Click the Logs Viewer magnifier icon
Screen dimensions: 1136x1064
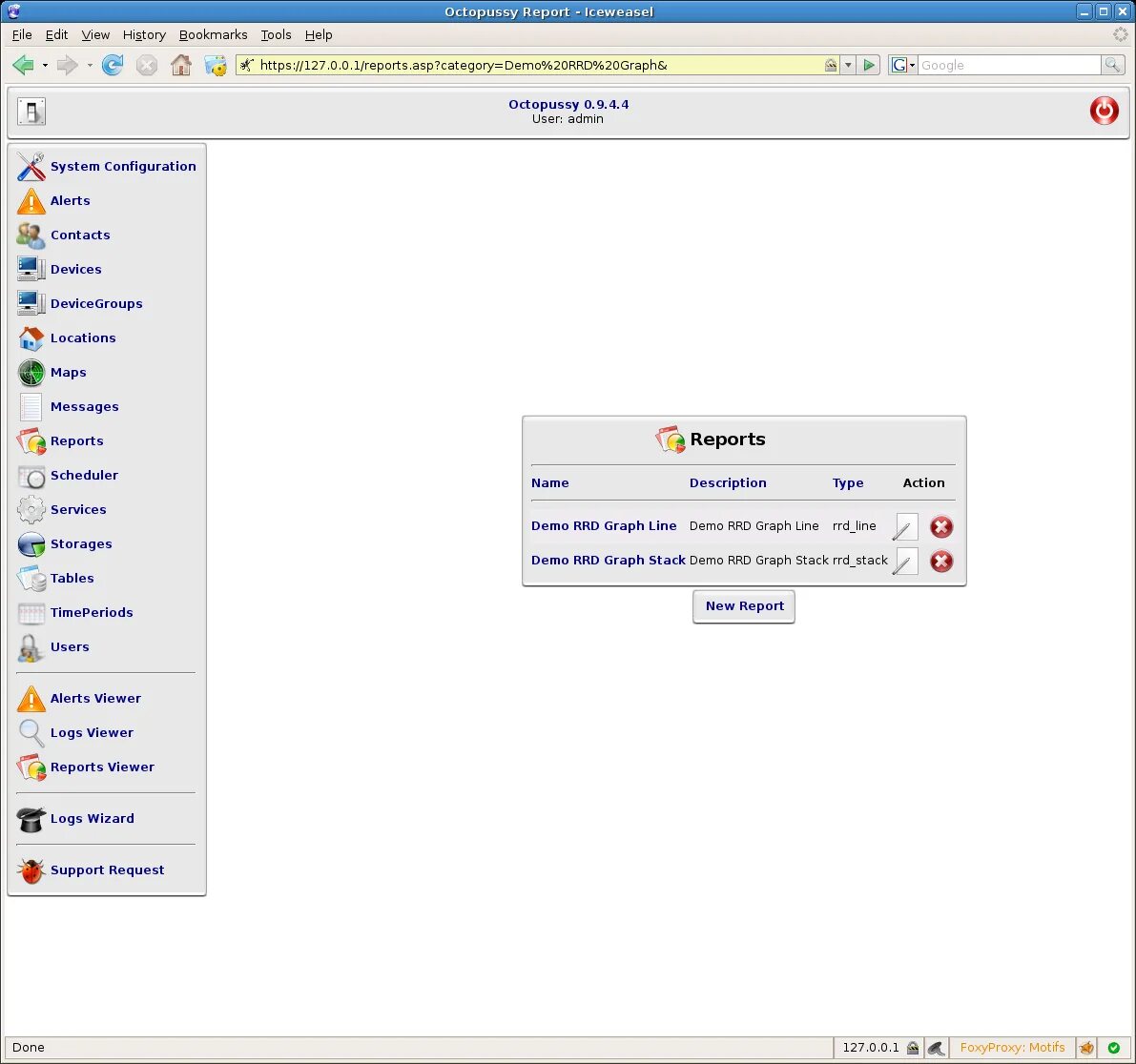31,732
